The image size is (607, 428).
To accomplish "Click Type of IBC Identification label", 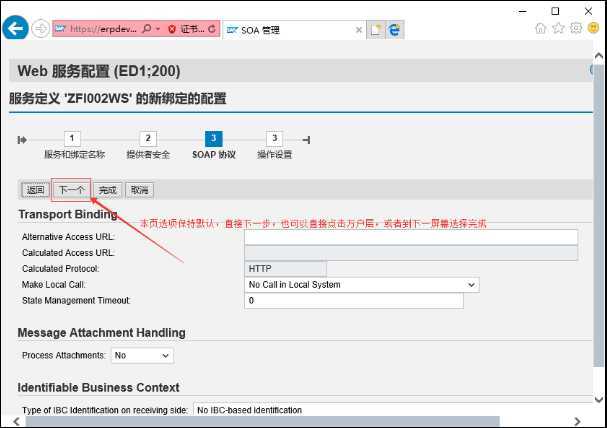I will click(x=105, y=410).
